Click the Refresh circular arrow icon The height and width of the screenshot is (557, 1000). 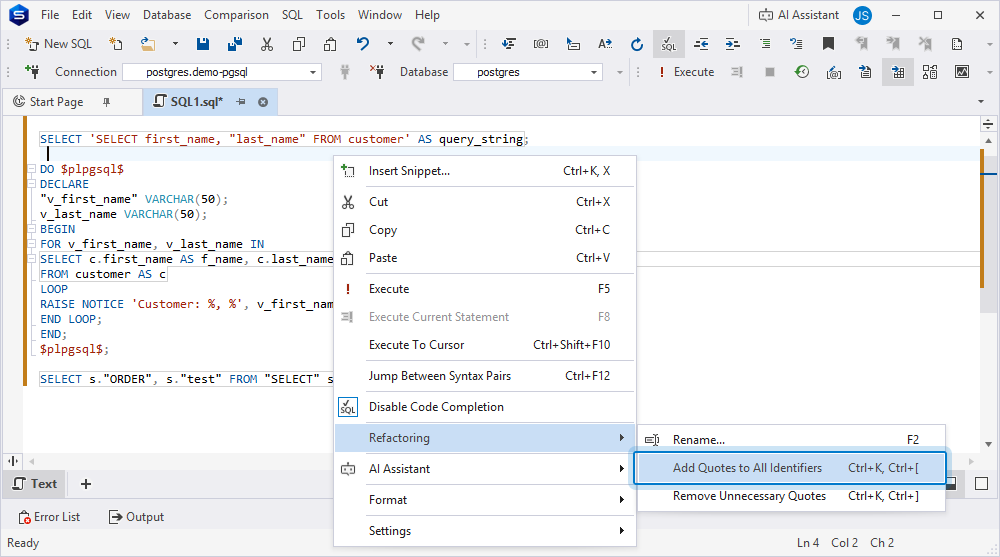(x=636, y=44)
